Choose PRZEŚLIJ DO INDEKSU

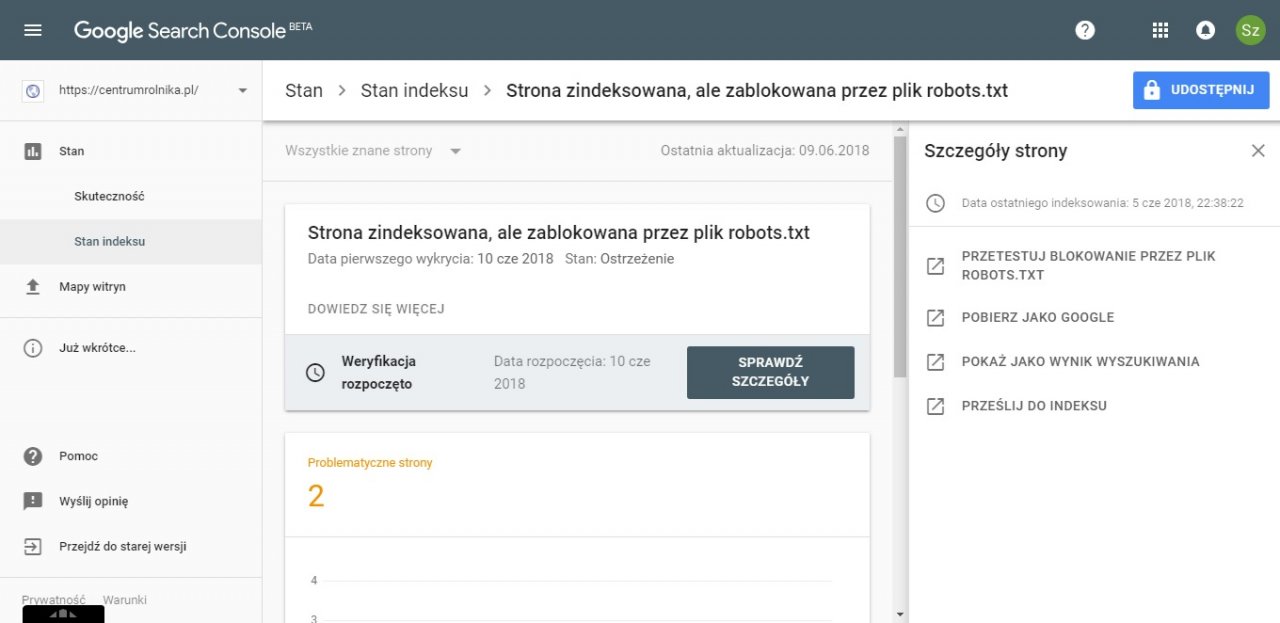(1034, 406)
